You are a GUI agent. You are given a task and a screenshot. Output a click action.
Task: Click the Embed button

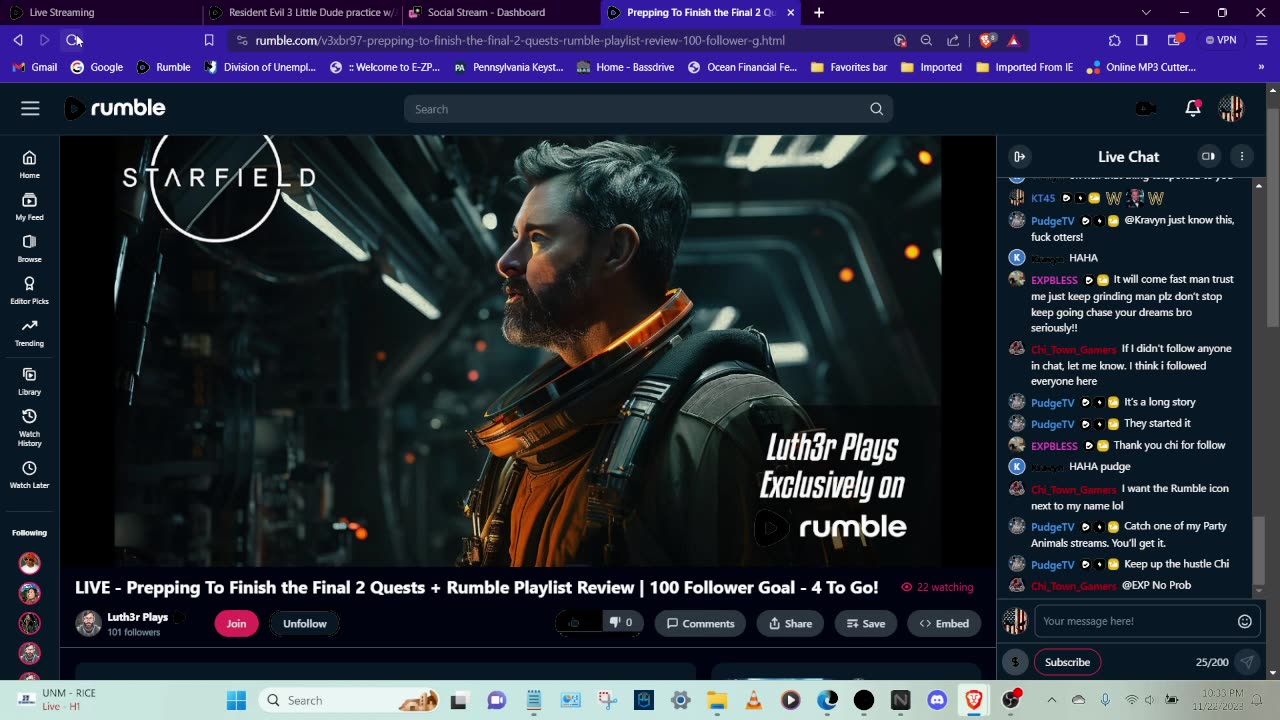(x=944, y=623)
